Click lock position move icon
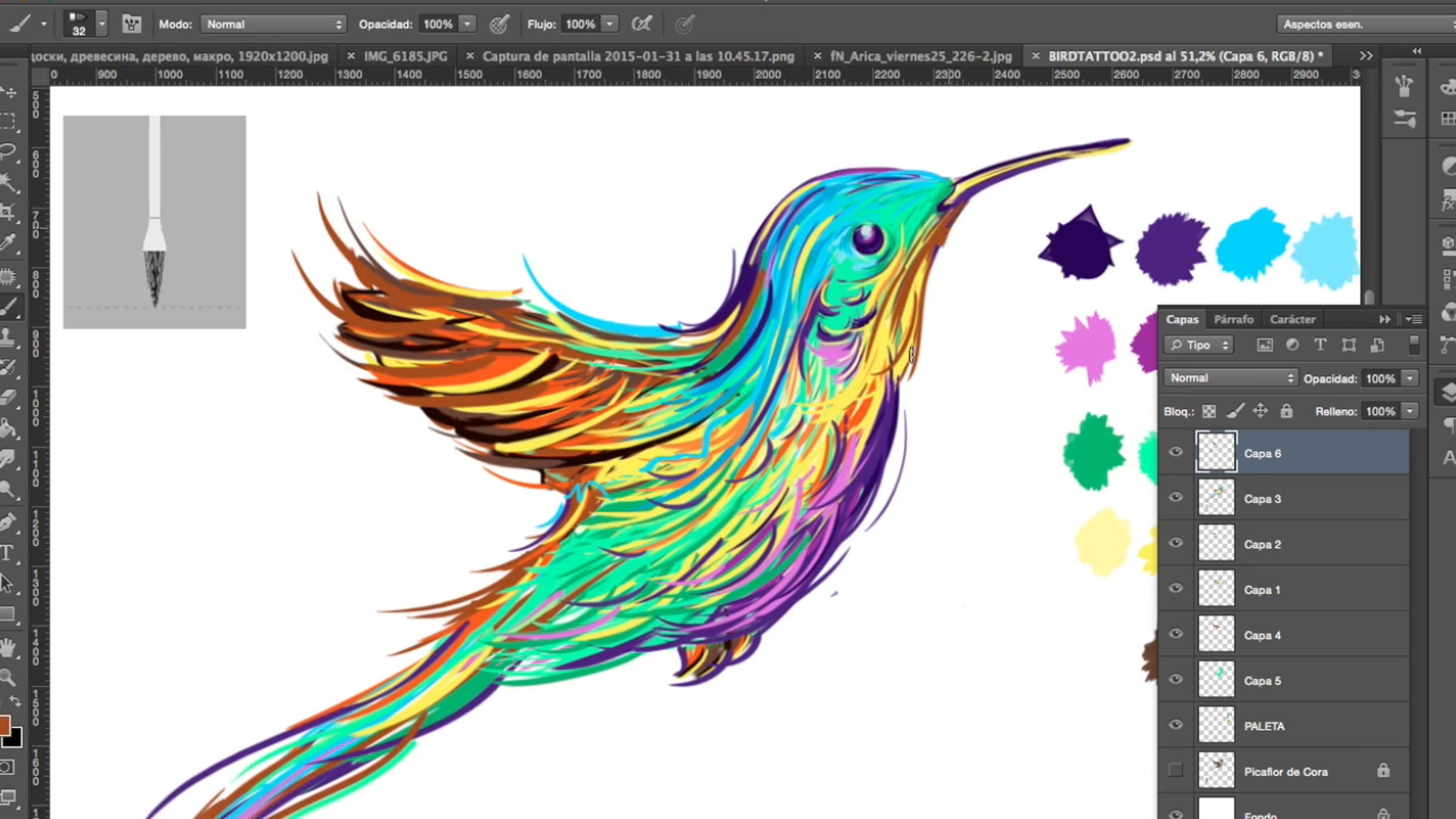 click(1260, 411)
